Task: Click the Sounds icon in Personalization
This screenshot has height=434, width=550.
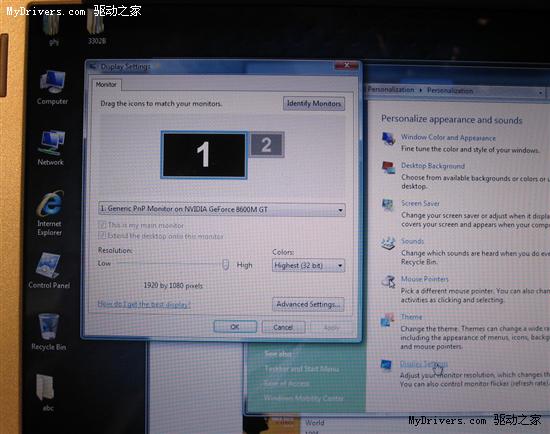Action: point(388,243)
